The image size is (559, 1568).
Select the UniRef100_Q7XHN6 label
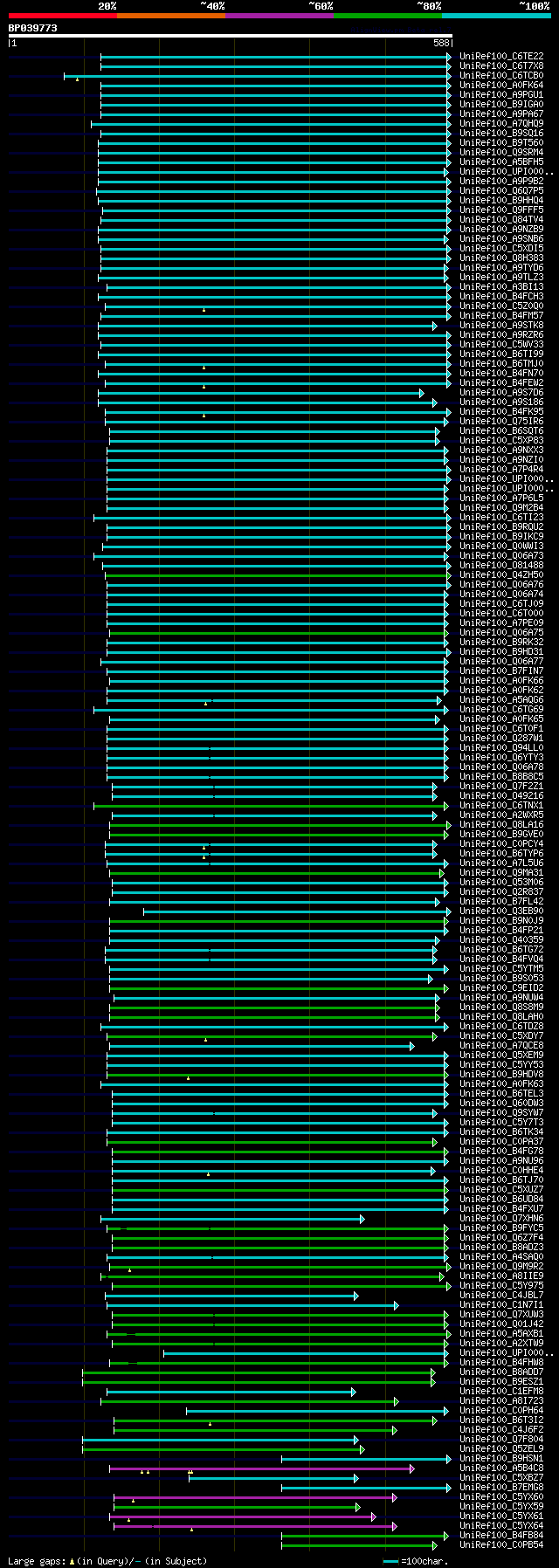pyautogui.click(x=501, y=1218)
